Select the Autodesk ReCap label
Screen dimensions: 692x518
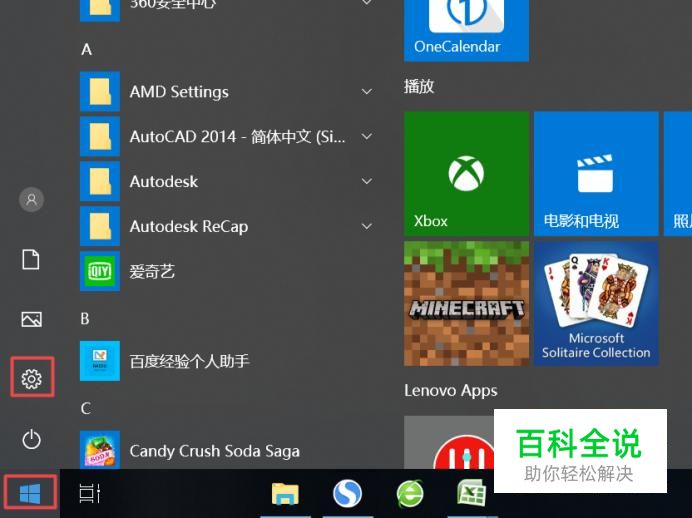[x=189, y=226]
